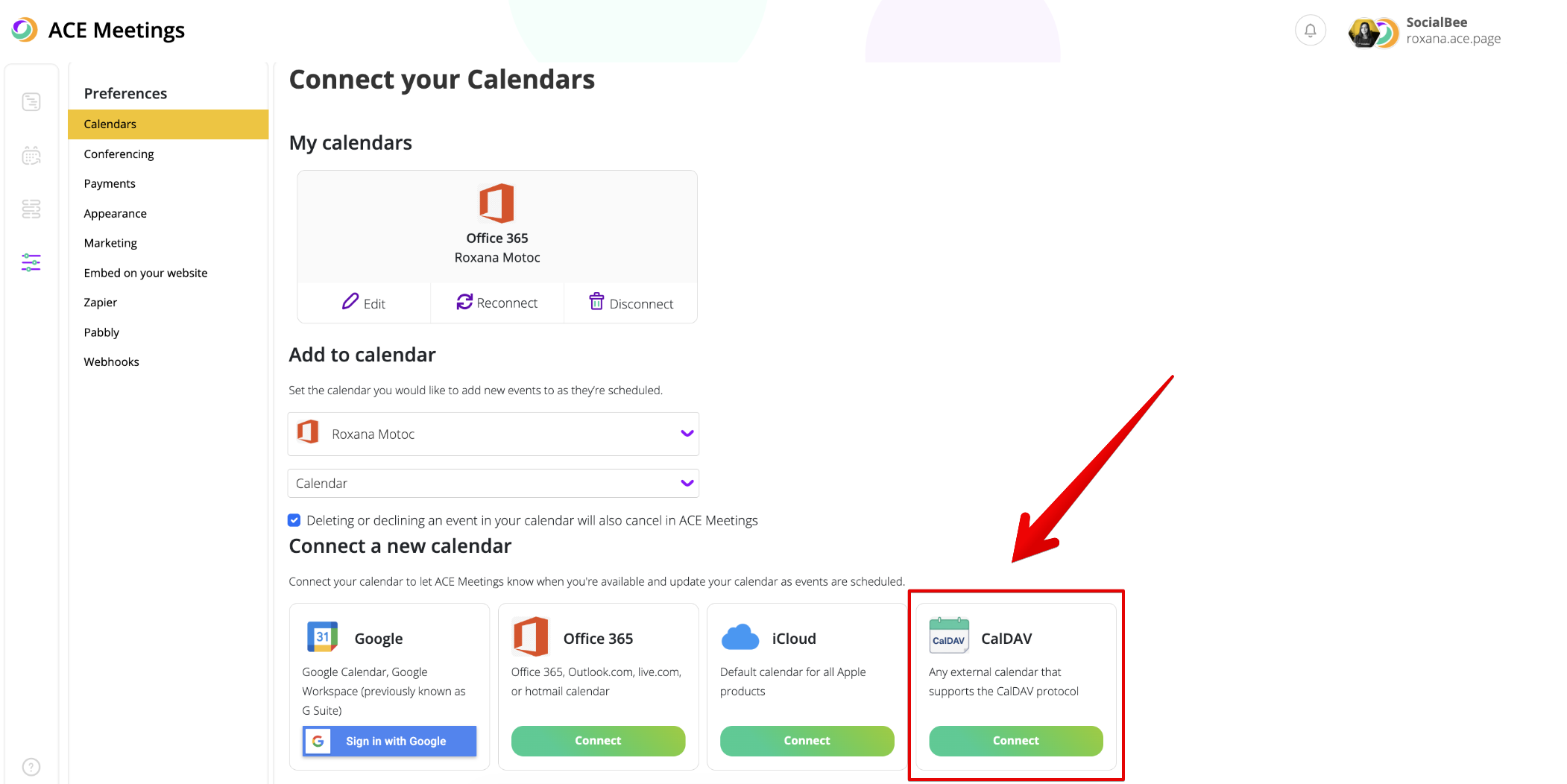Connect a CalDAV calendar

tap(1015, 741)
